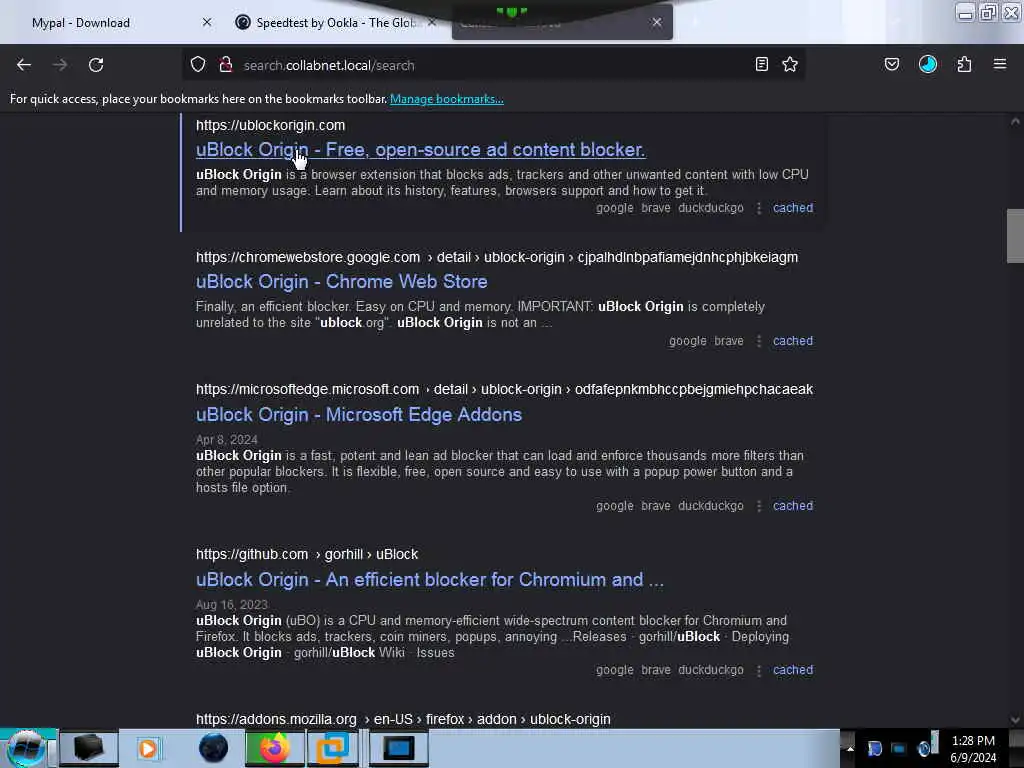The height and width of the screenshot is (768, 1024).
Task: Click scrollbar down arrow
Action: (1015, 720)
